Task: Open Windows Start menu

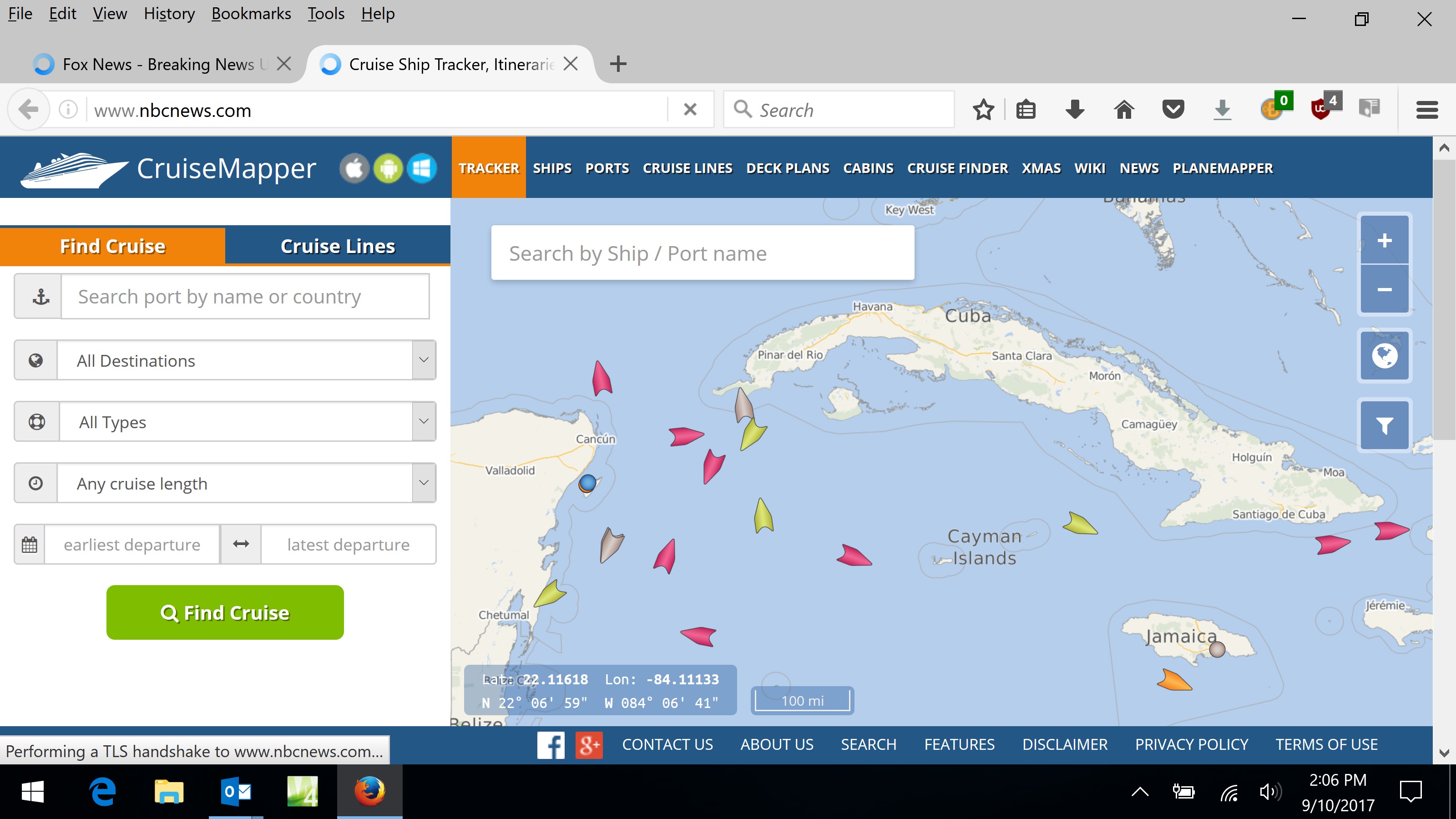Action: [32, 791]
